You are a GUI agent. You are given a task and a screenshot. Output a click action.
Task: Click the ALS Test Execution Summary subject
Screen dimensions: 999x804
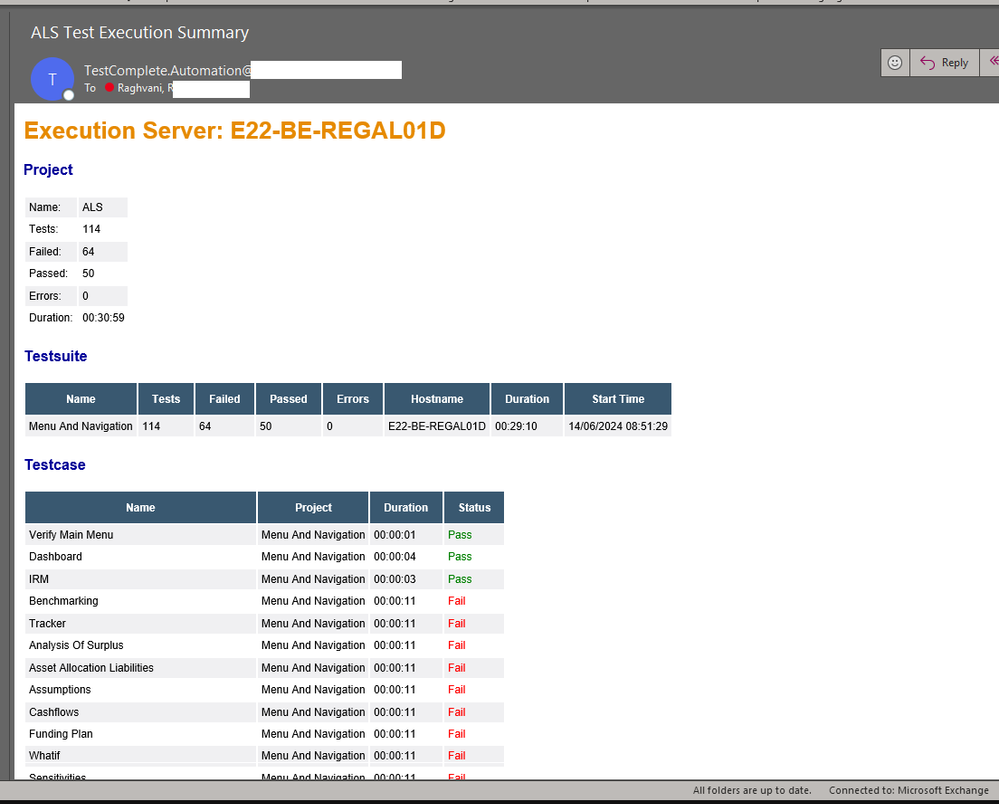(x=140, y=33)
